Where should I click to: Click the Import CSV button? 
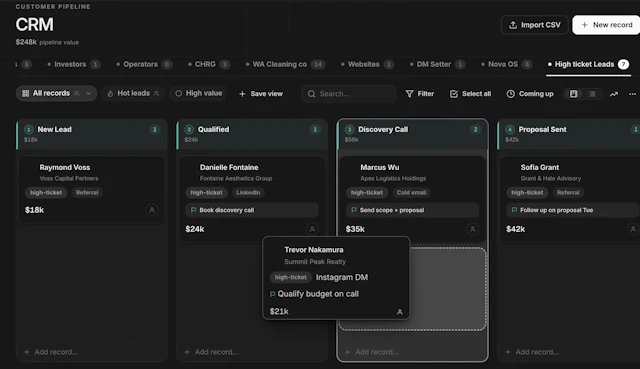tap(534, 25)
